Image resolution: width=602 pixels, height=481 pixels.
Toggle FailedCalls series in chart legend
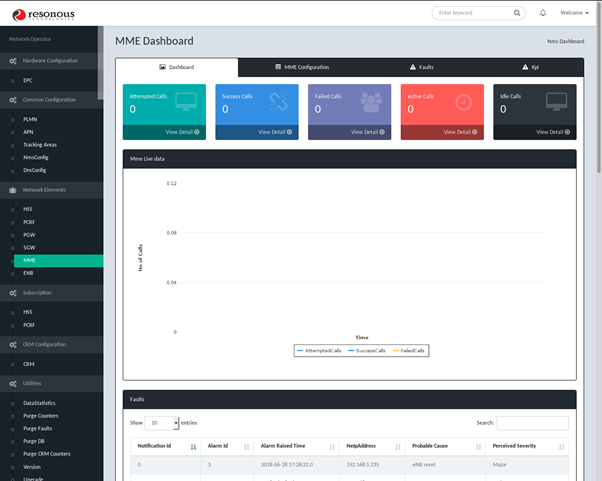tap(408, 351)
